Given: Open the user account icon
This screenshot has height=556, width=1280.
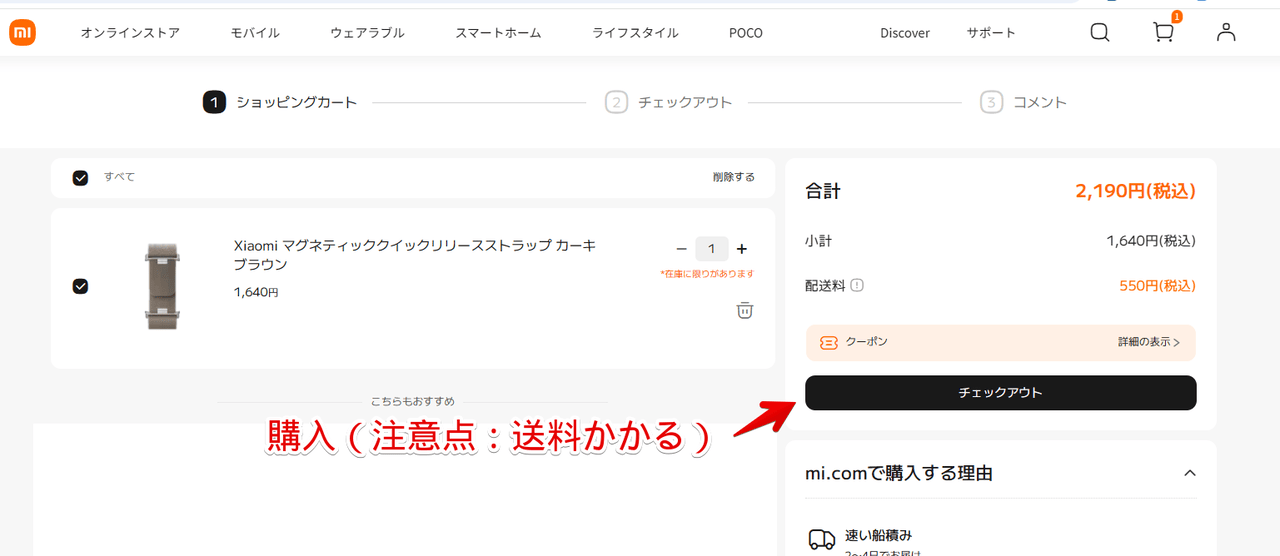Looking at the screenshot, I should click(x=1226, y=32).
